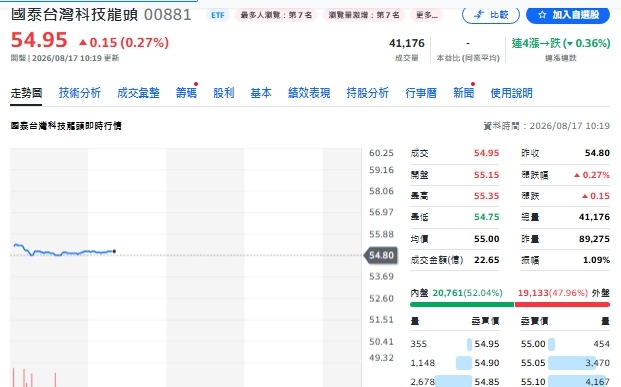Viewport: 621px width, 387px height.
Task: Click the bid quantity 355
Action: (x=419, y=344)
